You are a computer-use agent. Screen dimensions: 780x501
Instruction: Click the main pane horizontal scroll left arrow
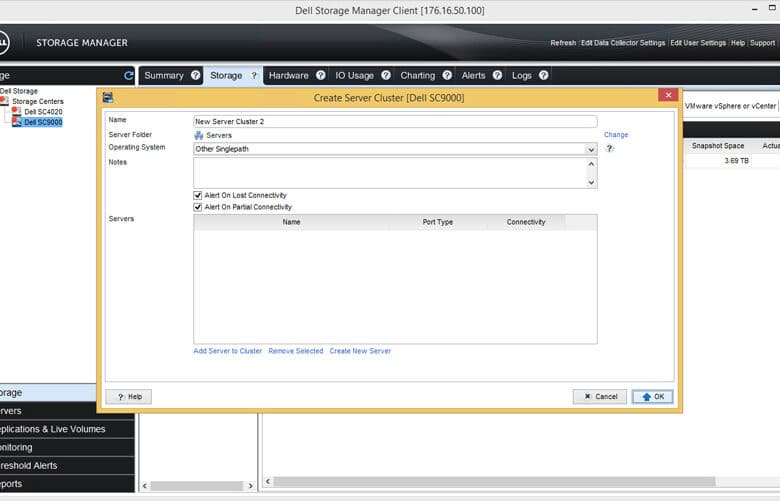pyautogui.click(x=268, y=481)
